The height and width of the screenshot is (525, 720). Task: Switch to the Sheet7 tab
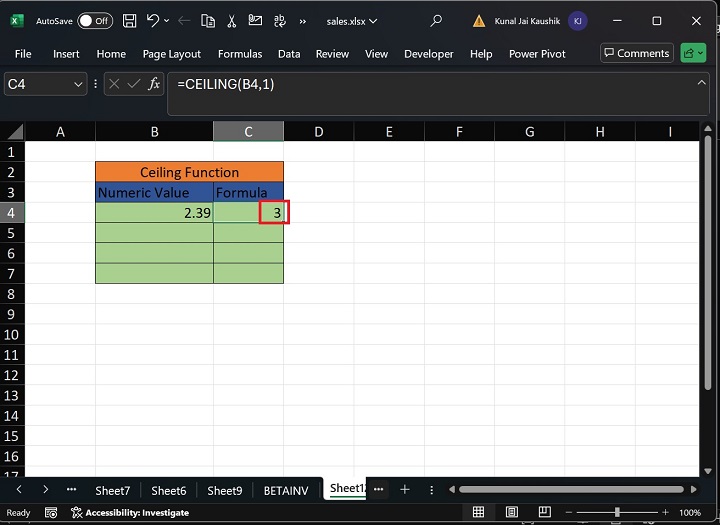112,491
